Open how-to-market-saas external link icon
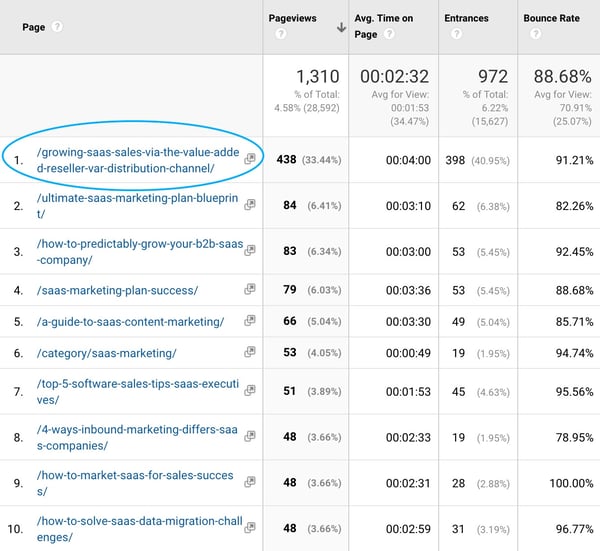This screenshot has height=551, width=600. coord(249,482)
